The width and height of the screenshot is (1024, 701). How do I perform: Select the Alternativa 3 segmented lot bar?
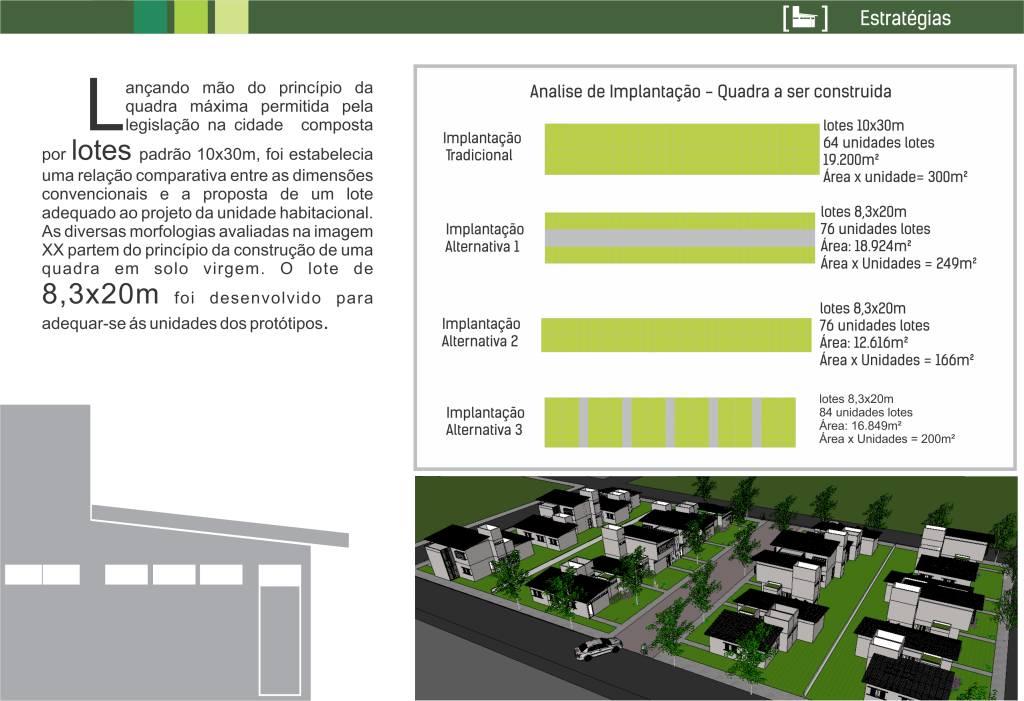click(679, 421)
